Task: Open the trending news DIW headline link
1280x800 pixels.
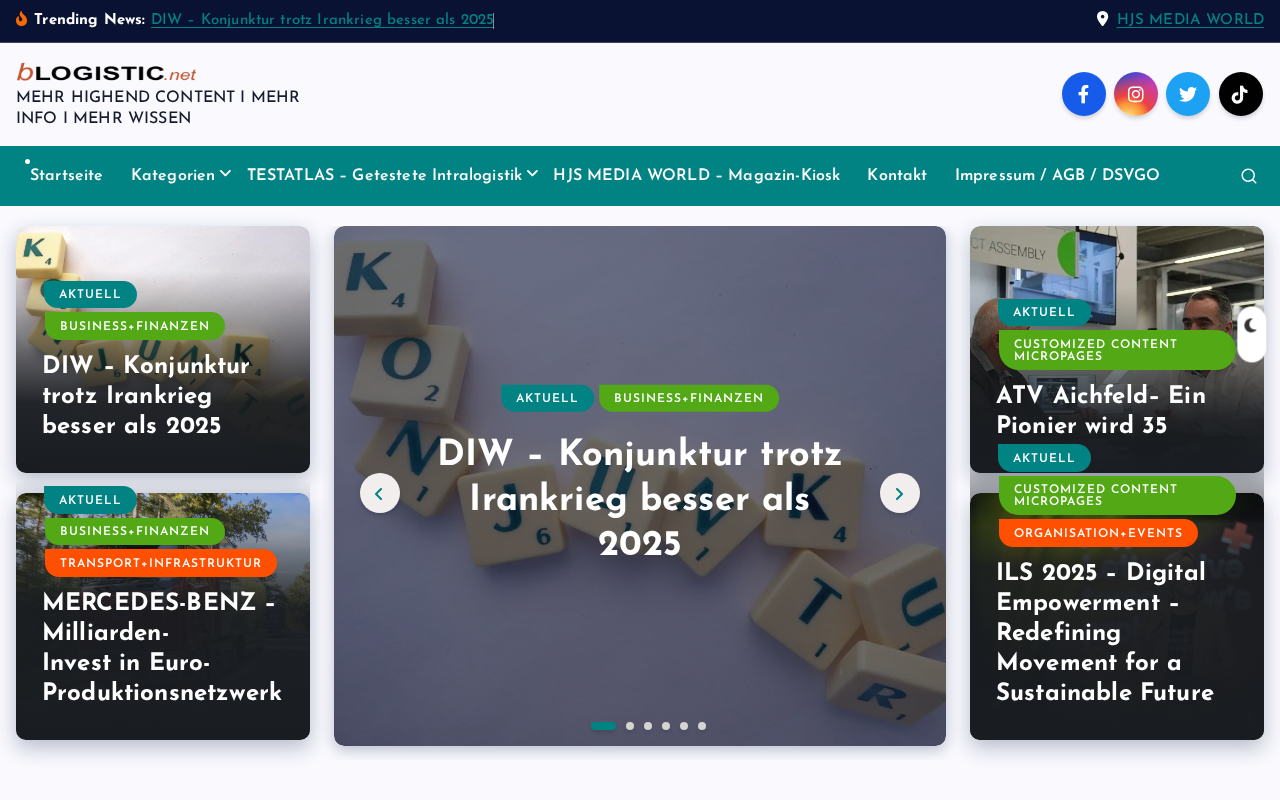Action: (322, 20)
